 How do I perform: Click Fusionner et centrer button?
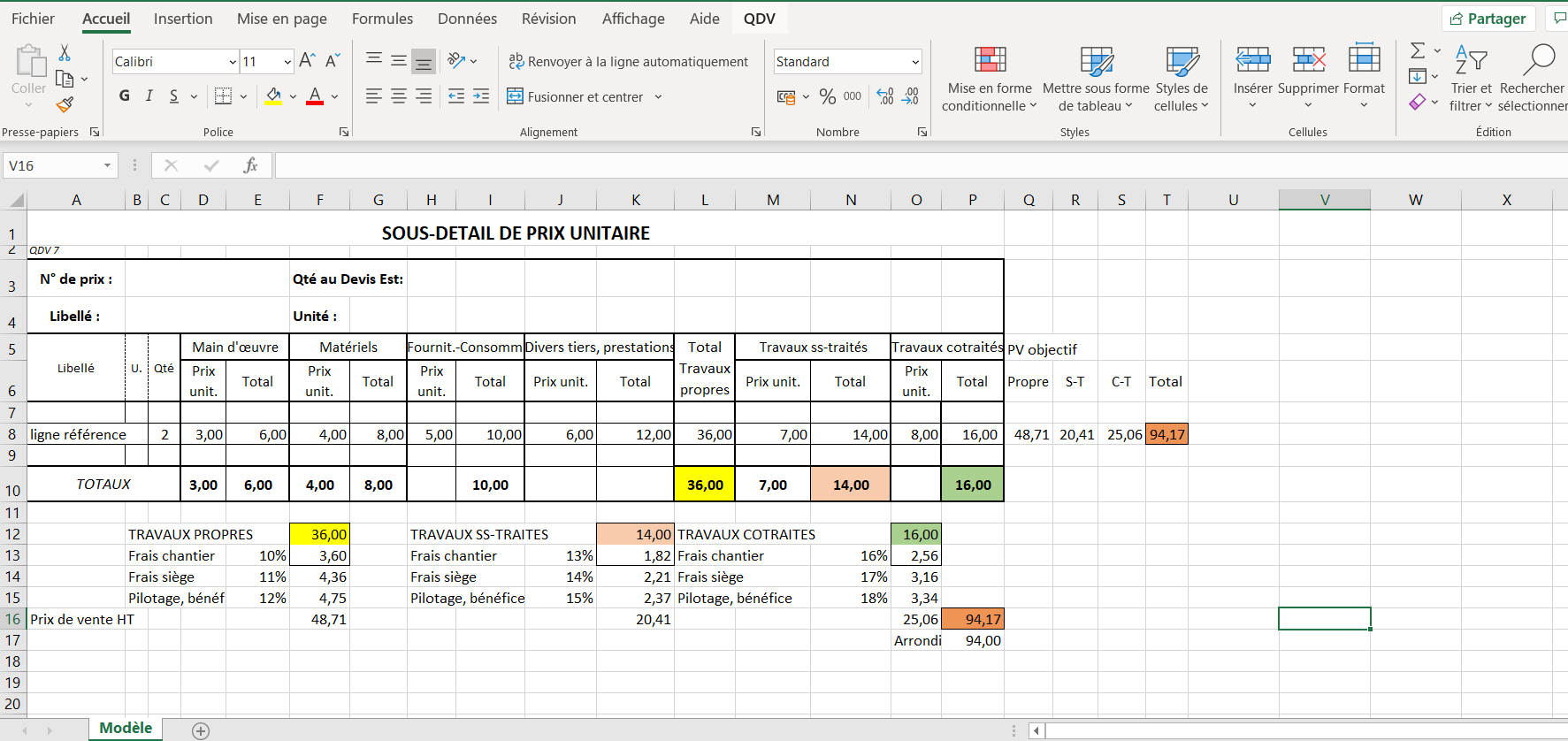tap(575, 96)
